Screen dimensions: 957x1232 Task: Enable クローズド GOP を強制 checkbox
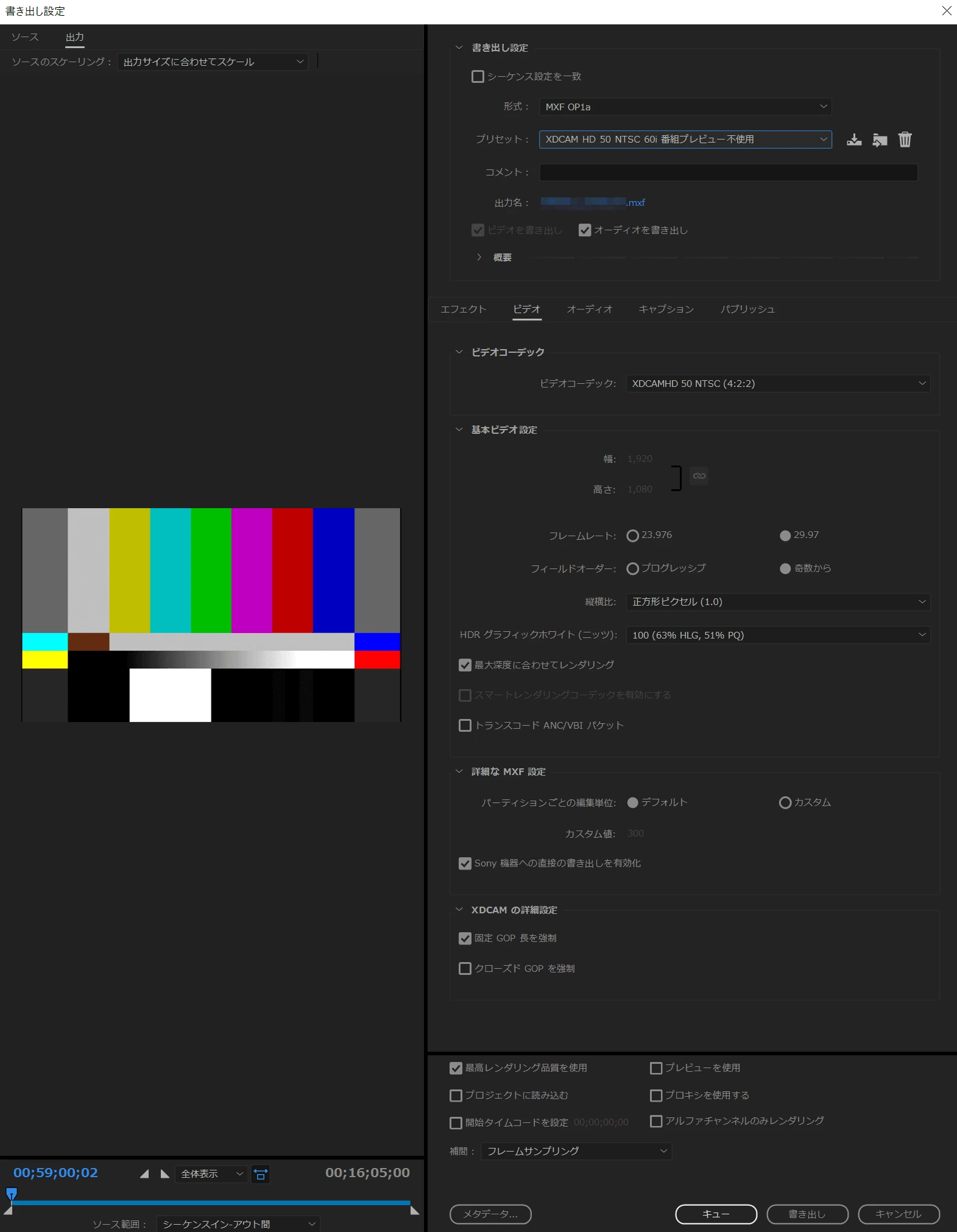[x=465, y=968]
